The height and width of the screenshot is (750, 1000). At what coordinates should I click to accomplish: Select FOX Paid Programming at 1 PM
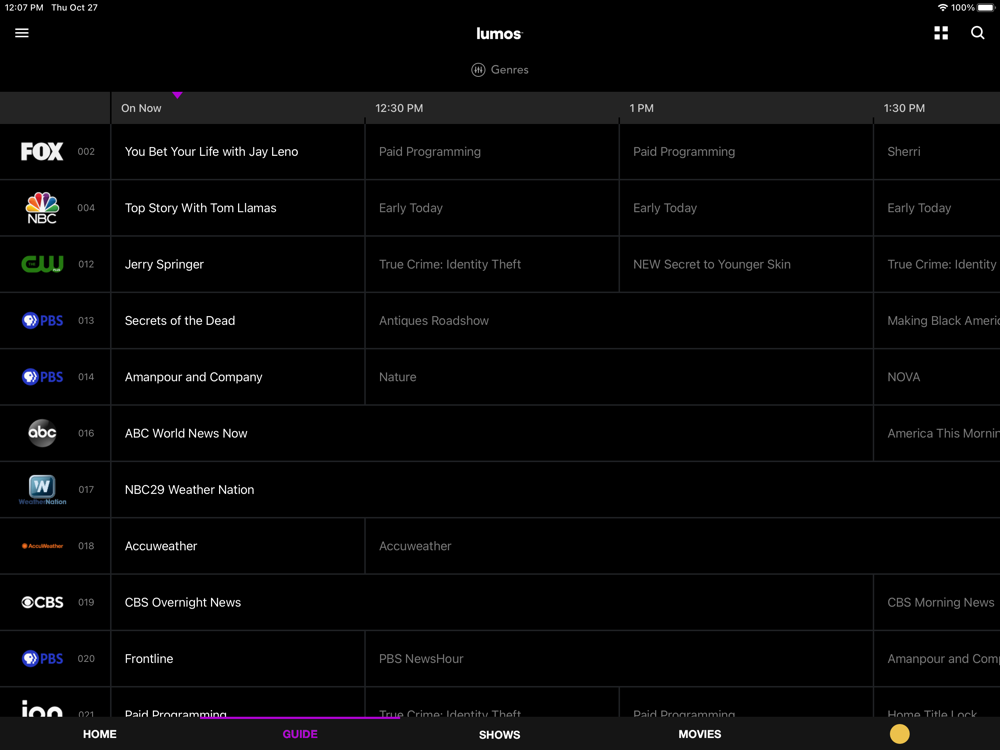click(x=746, y=151)
